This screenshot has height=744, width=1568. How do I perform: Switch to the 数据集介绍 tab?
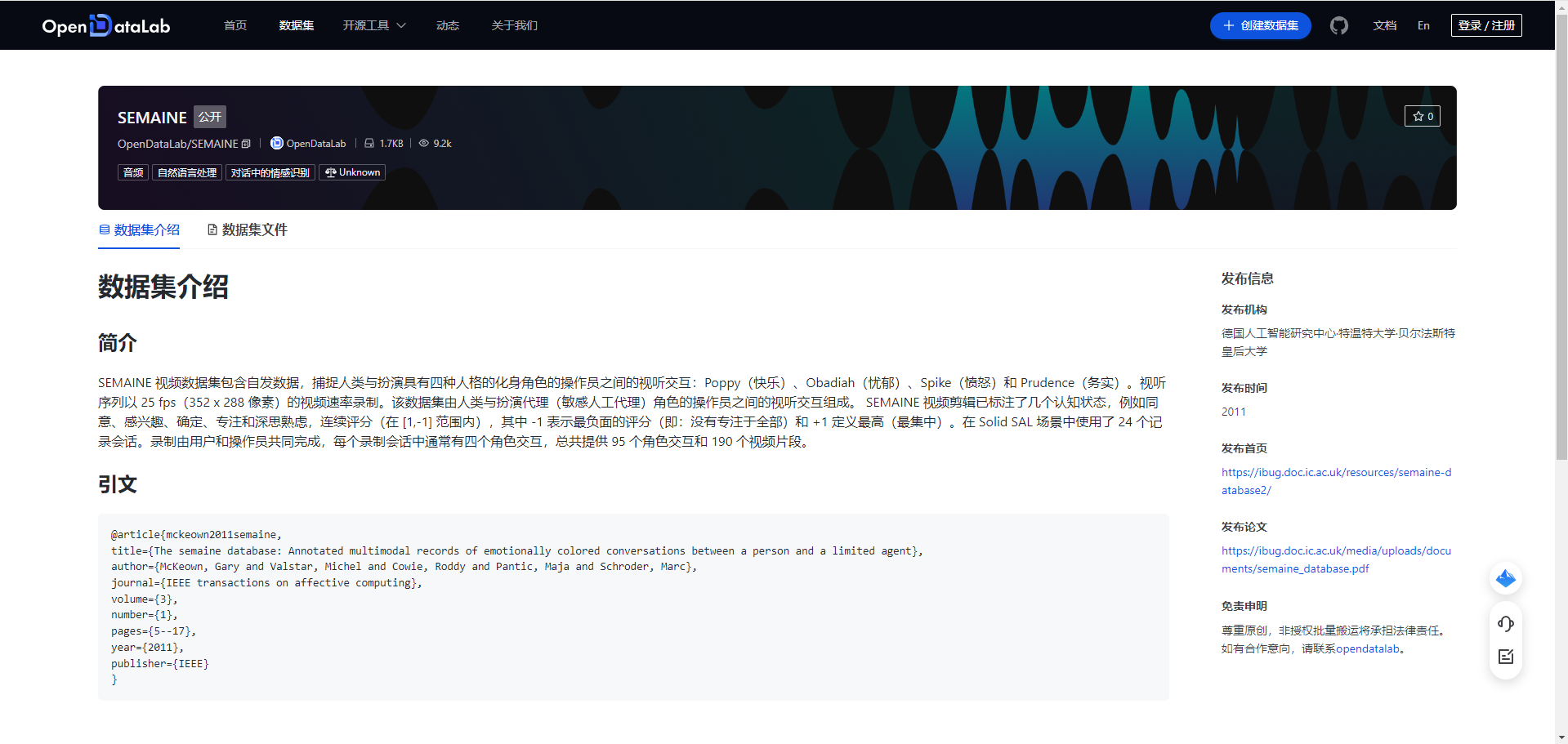point(139,230)
